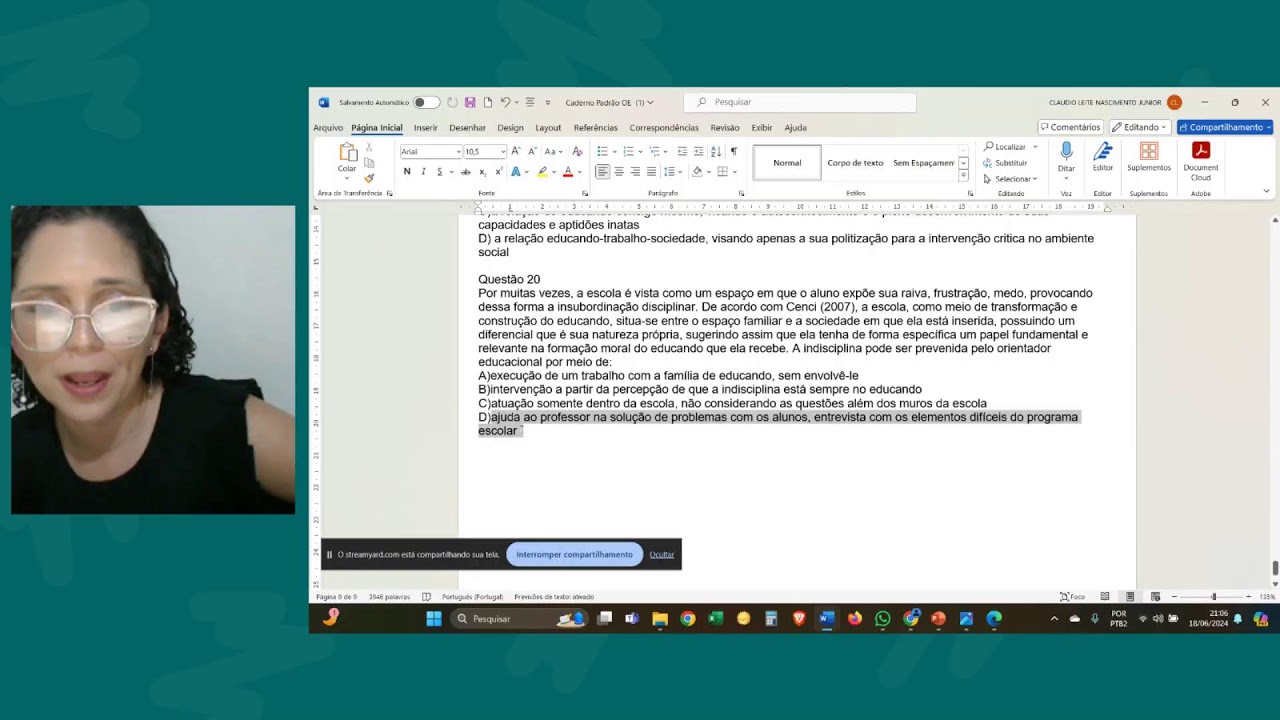Apply superscript formatting

498,172
